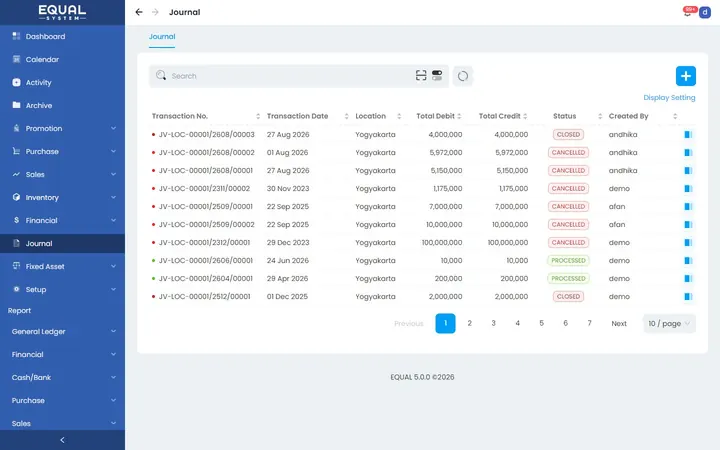The width and height of the screenshot is (720, 450).
Task: Click the Fixed Asset icon
Action: pos(17,266)
